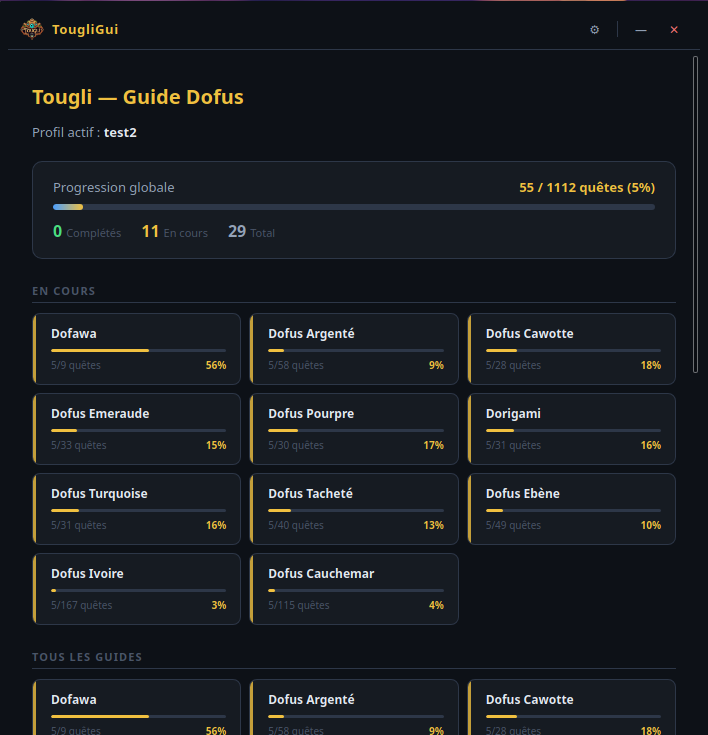Image resolution: width=708 pixels, height=735 pixels.
Task: Click "55 / 1112 quêtes (5%)" text
Action: coord(587,188)
